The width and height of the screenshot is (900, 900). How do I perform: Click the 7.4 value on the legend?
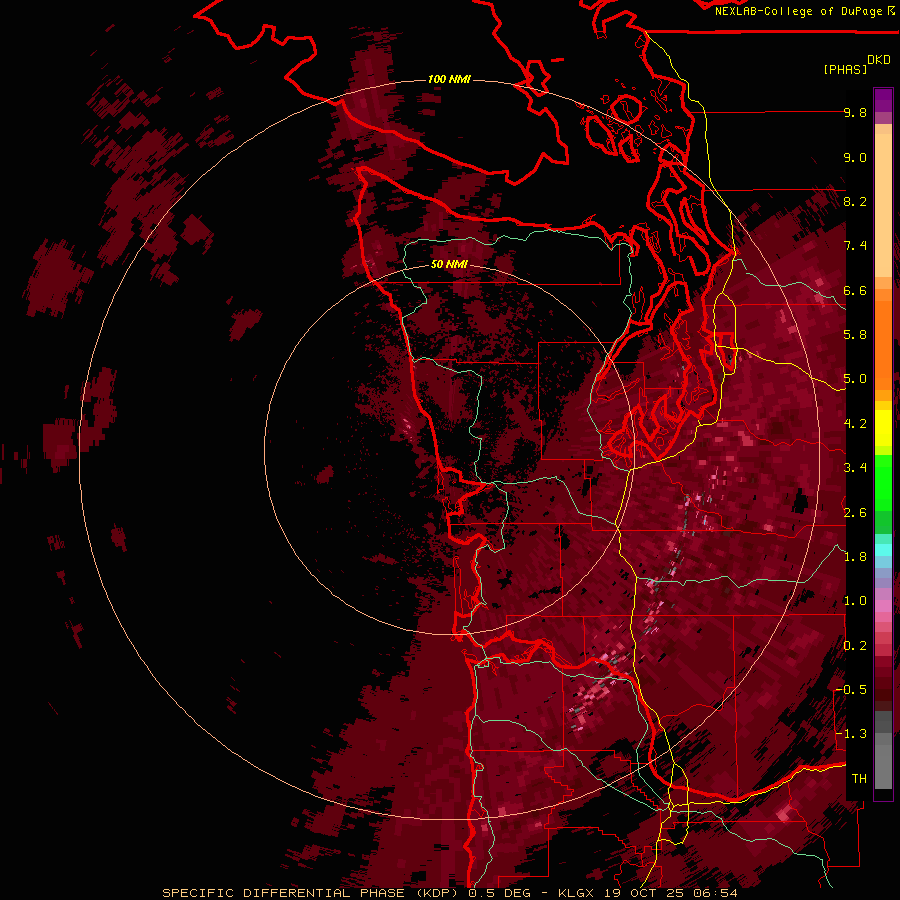click(x=855, y=246)
